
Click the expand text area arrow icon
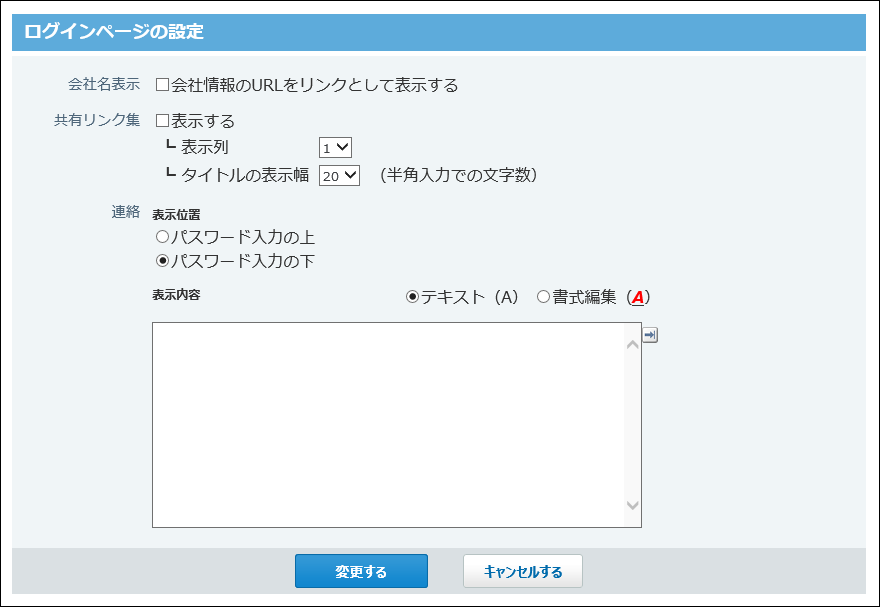[650, 335]
